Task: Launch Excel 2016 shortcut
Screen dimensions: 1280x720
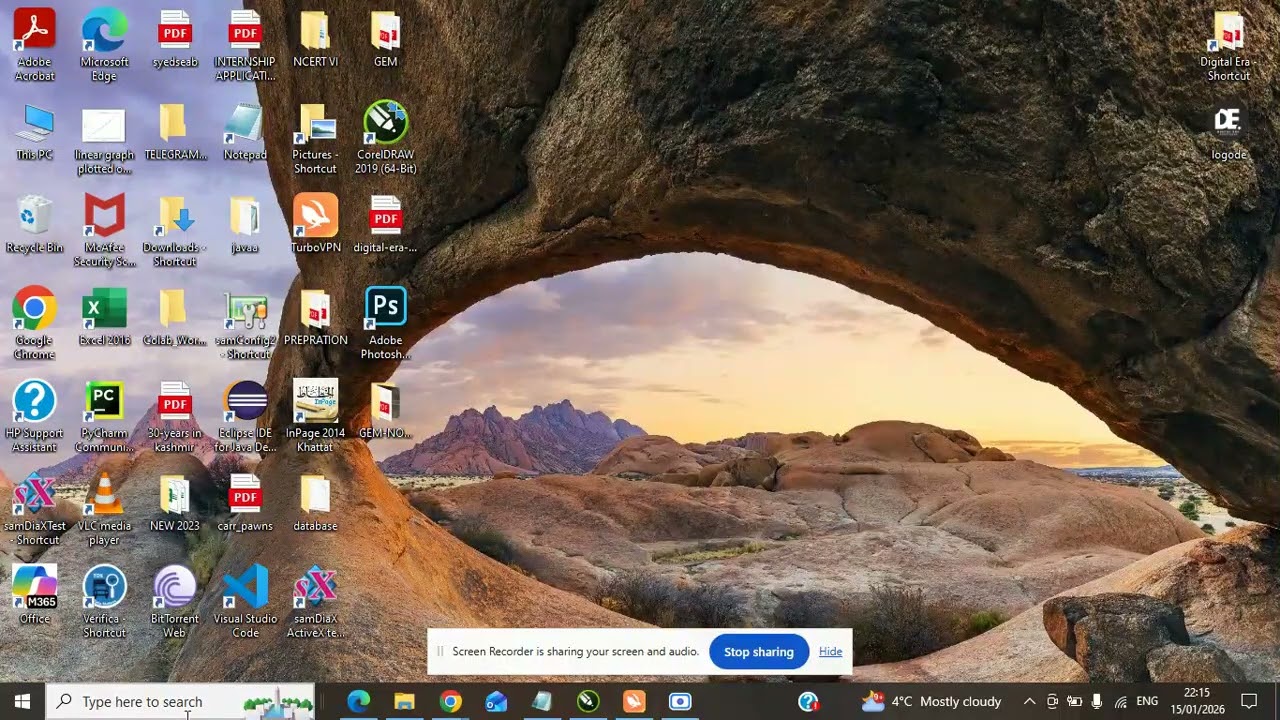Action: click(x=104, y=318)
